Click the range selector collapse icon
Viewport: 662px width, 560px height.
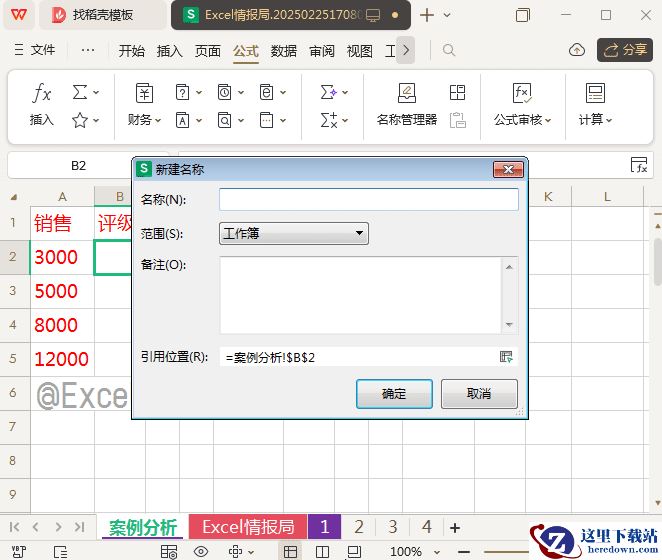click(506, 357)
